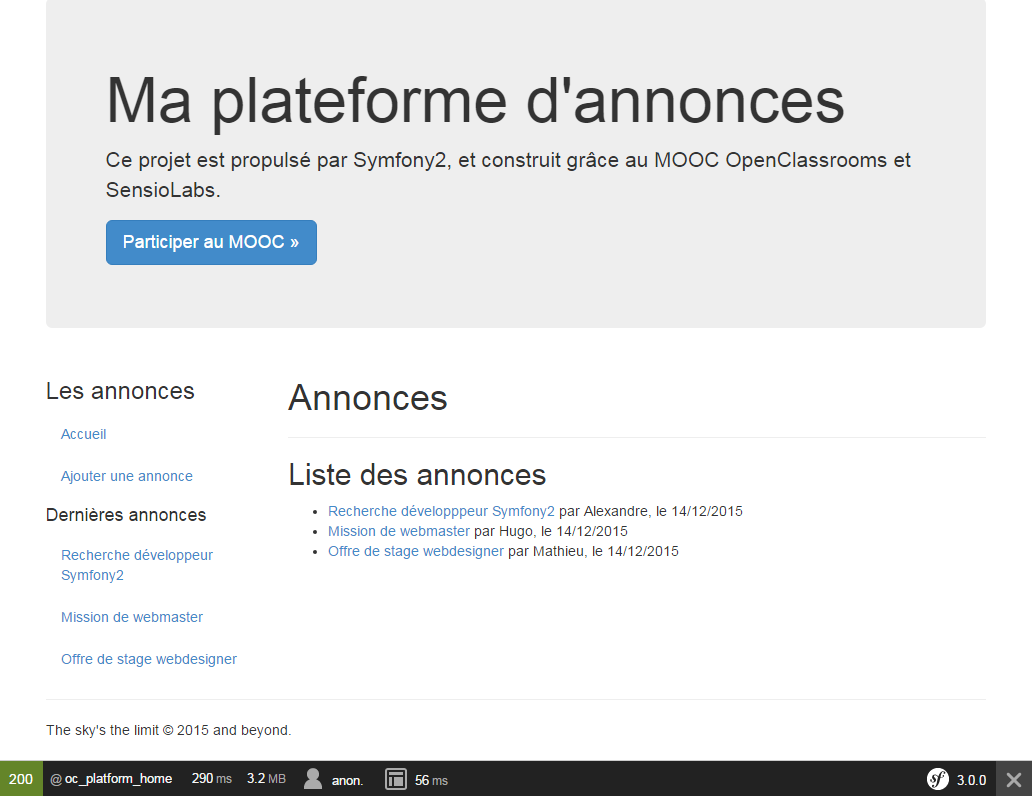This screenshot has width=1032, height=796.
Task: Click the Les annonces sidebar heading
Action: pos(120,391)
